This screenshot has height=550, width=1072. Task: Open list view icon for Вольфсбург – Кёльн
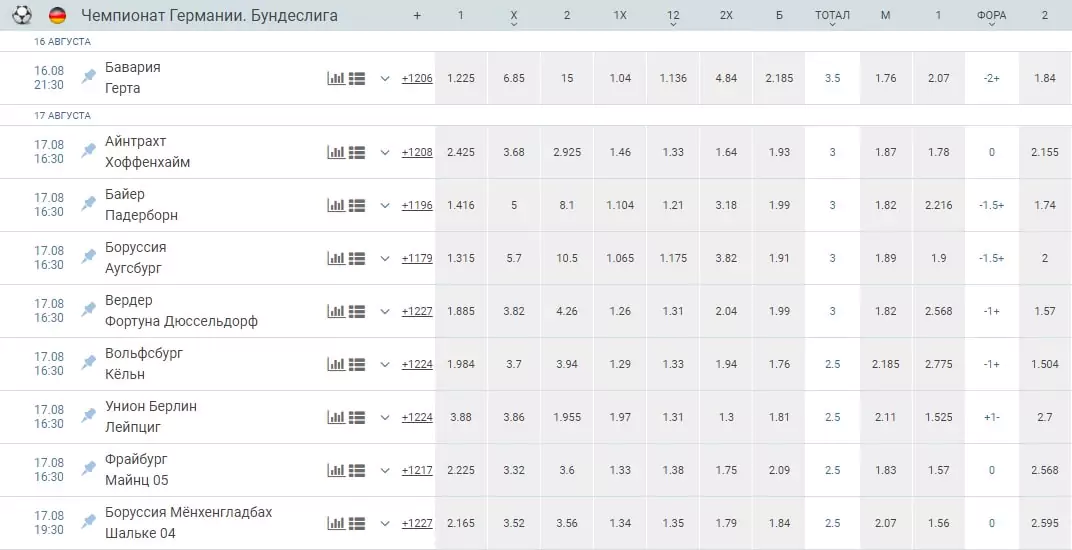coord(356,364)
